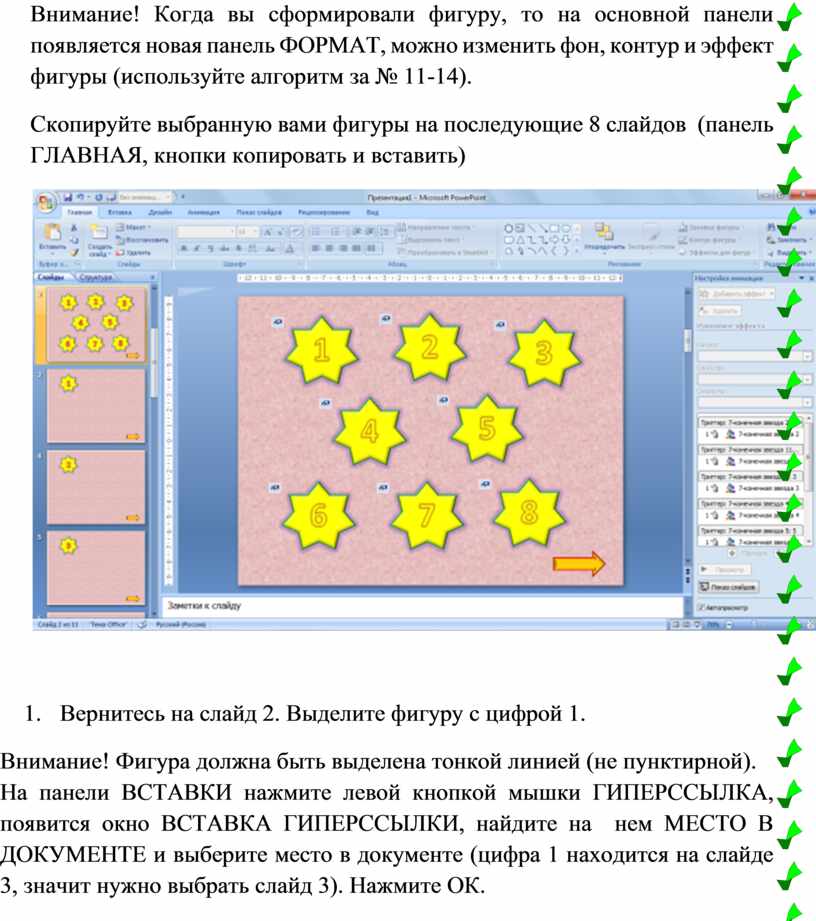The height and width of the screenshot is (921, 816).
Task: Pick the triangle shape in shapes gallery
Action: (x=520, y=240)
